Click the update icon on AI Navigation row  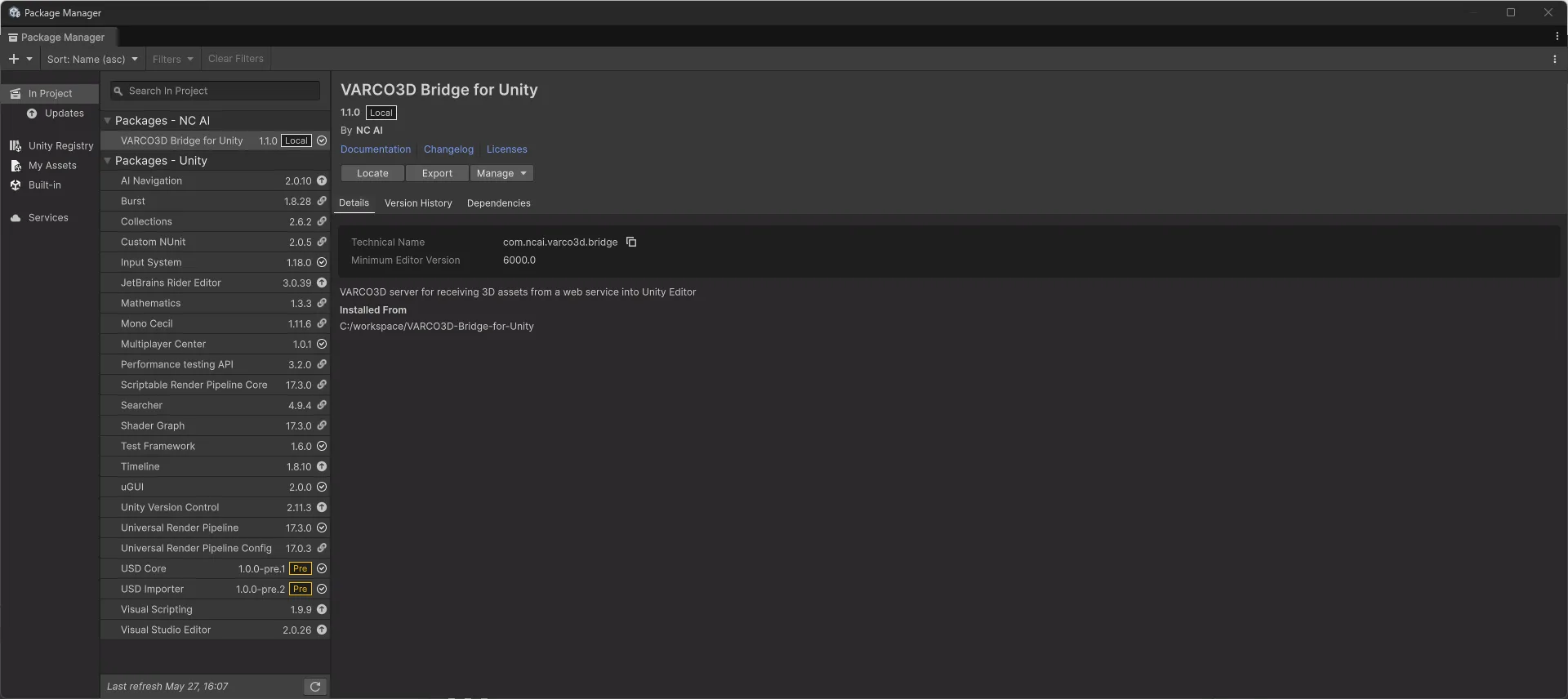pyautogui.click(x=322, y=181)
